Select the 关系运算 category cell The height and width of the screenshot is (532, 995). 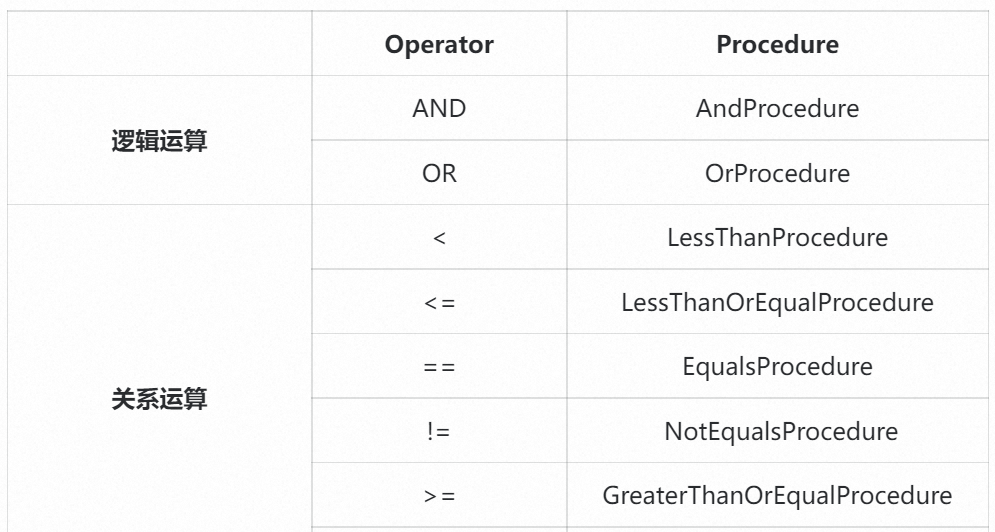pyautogui.click(x=159, y=399)
